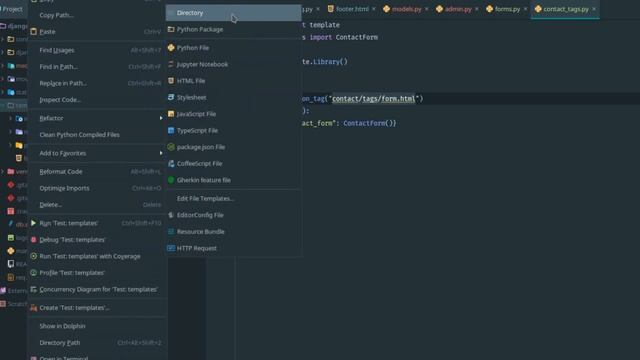Screen dimensions: 640x360
Task: Create a new EditorConfig File
Action: click(233, 215)
